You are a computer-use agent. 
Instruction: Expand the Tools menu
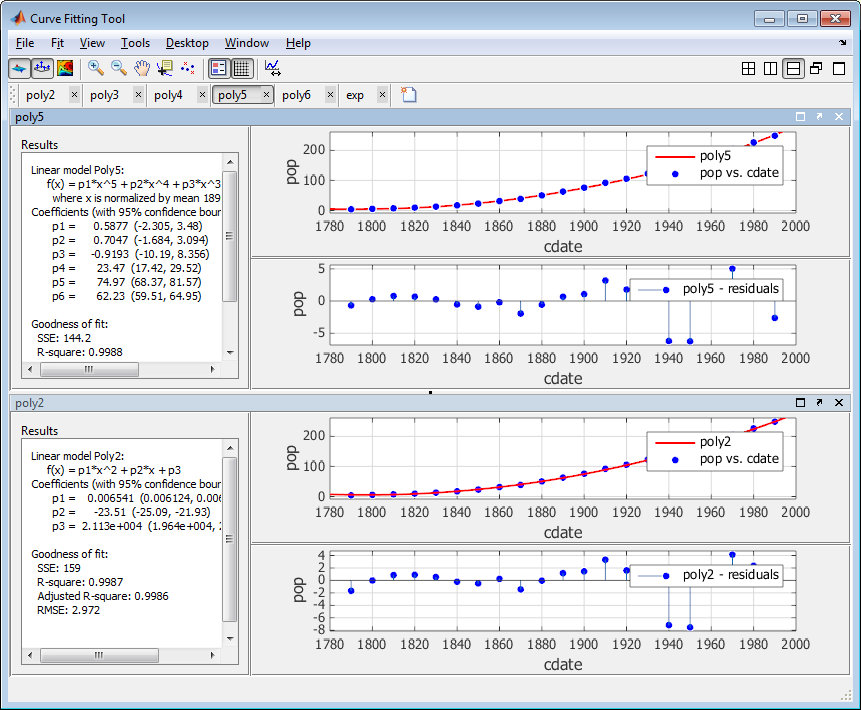click(135, 43)
